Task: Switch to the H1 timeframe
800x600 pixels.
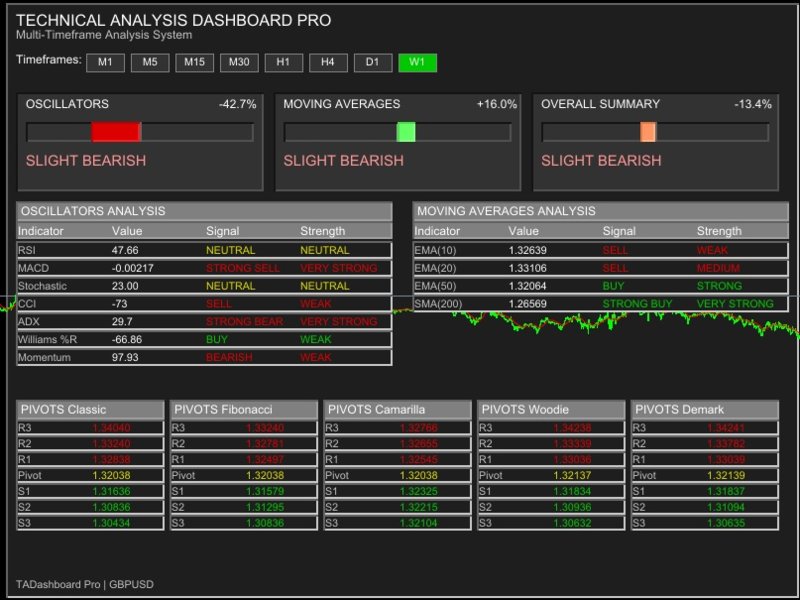Action: click(x=284, y=63)
